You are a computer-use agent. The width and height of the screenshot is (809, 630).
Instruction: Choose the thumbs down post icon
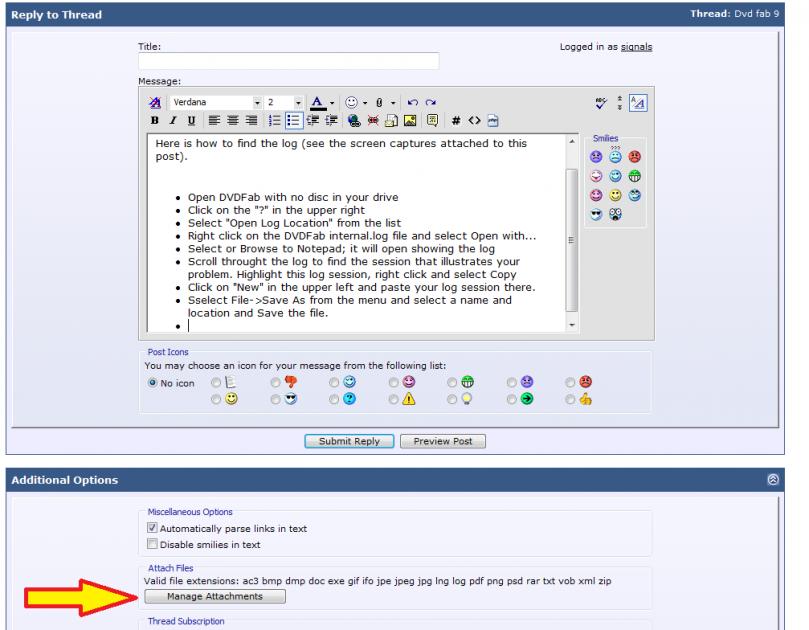pos(275,382)
